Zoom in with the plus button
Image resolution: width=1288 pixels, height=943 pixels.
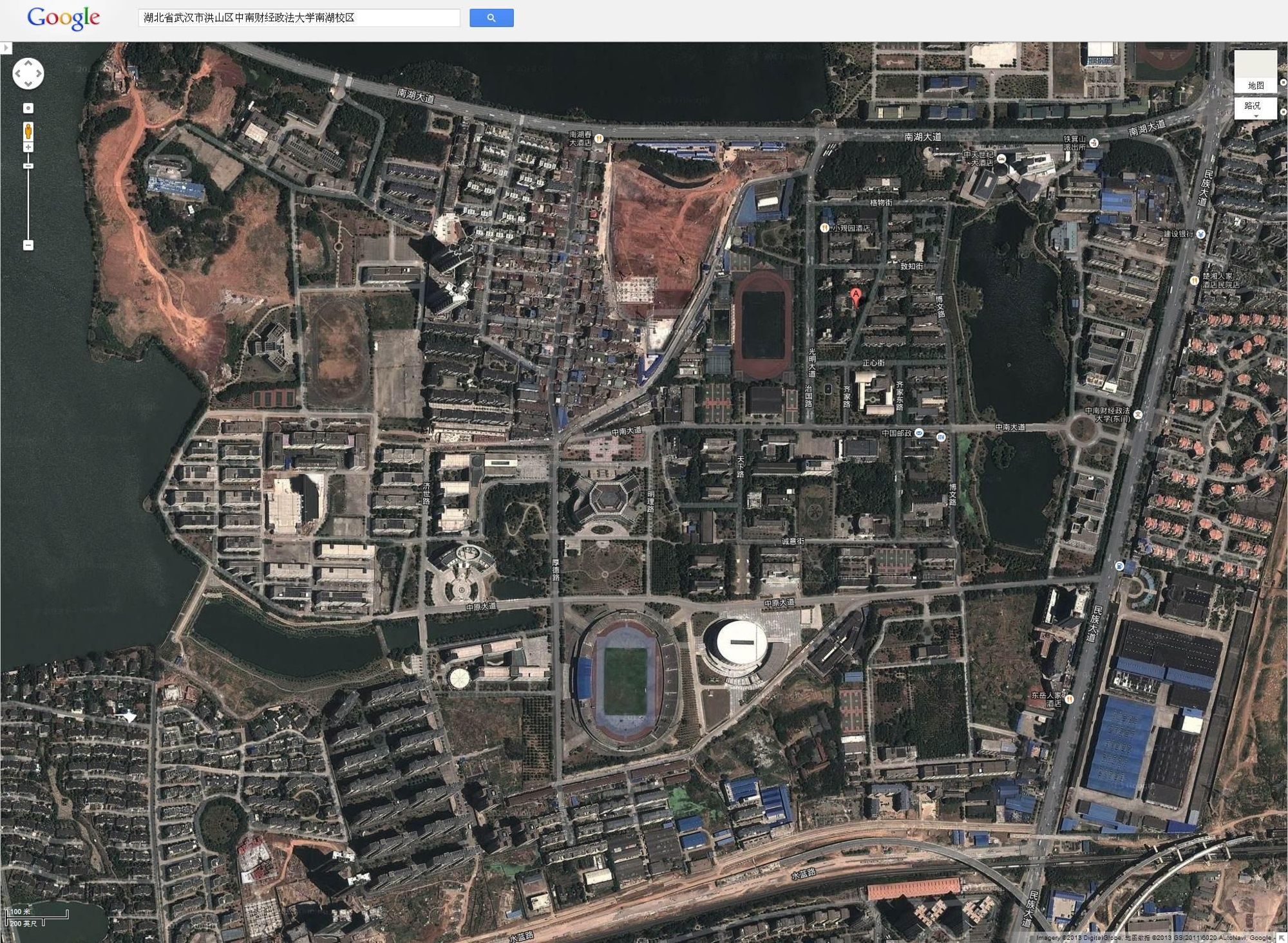[x=28, y=147]
